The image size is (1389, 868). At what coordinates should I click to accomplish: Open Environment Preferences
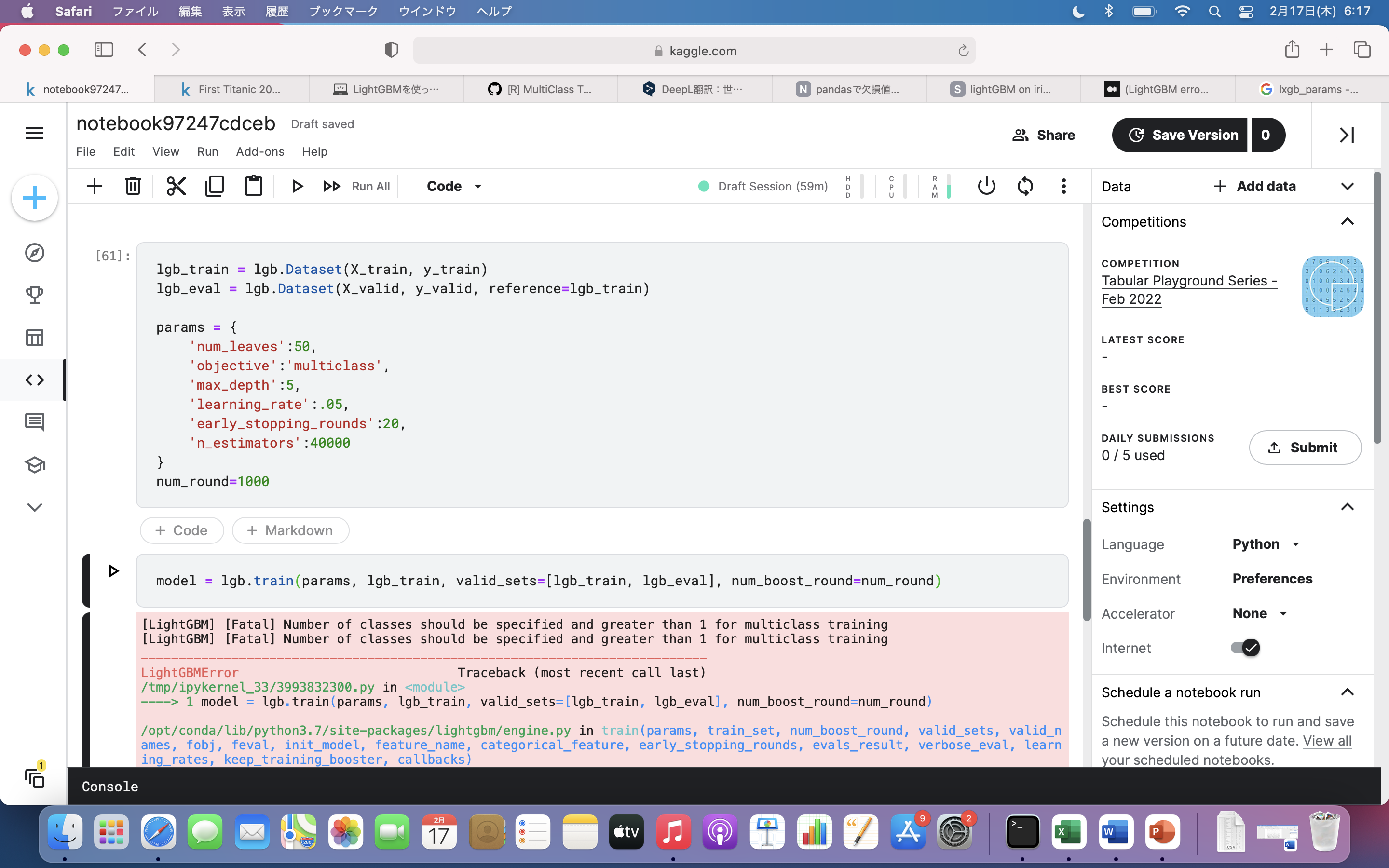(x=1272, y=579)
